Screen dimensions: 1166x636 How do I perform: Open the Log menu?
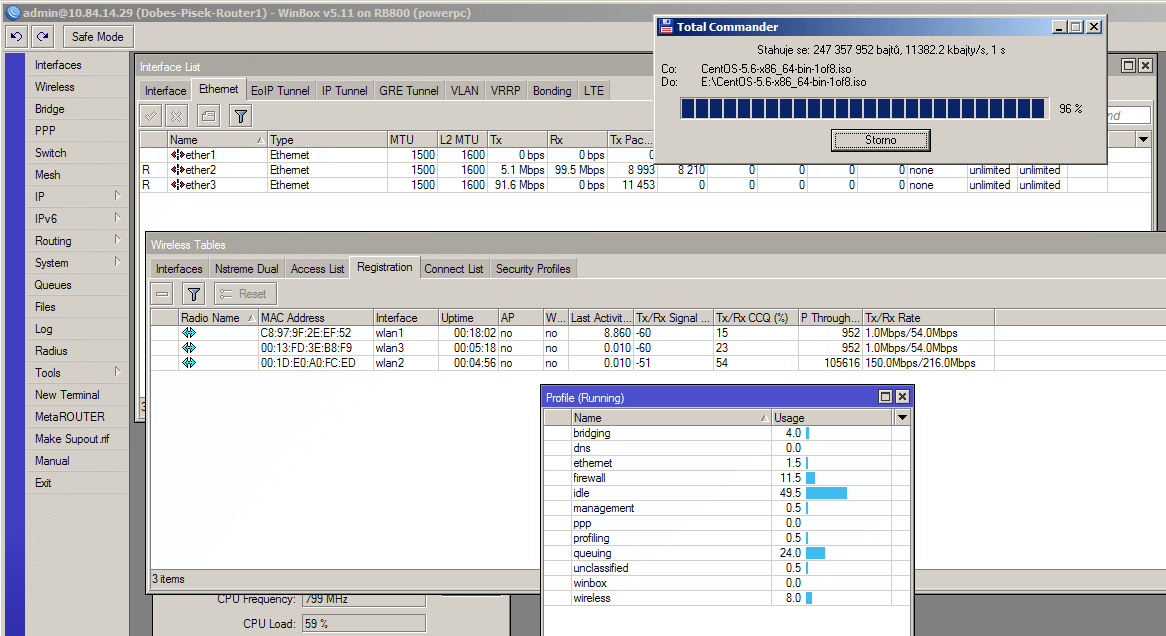(x=43, y=329)
